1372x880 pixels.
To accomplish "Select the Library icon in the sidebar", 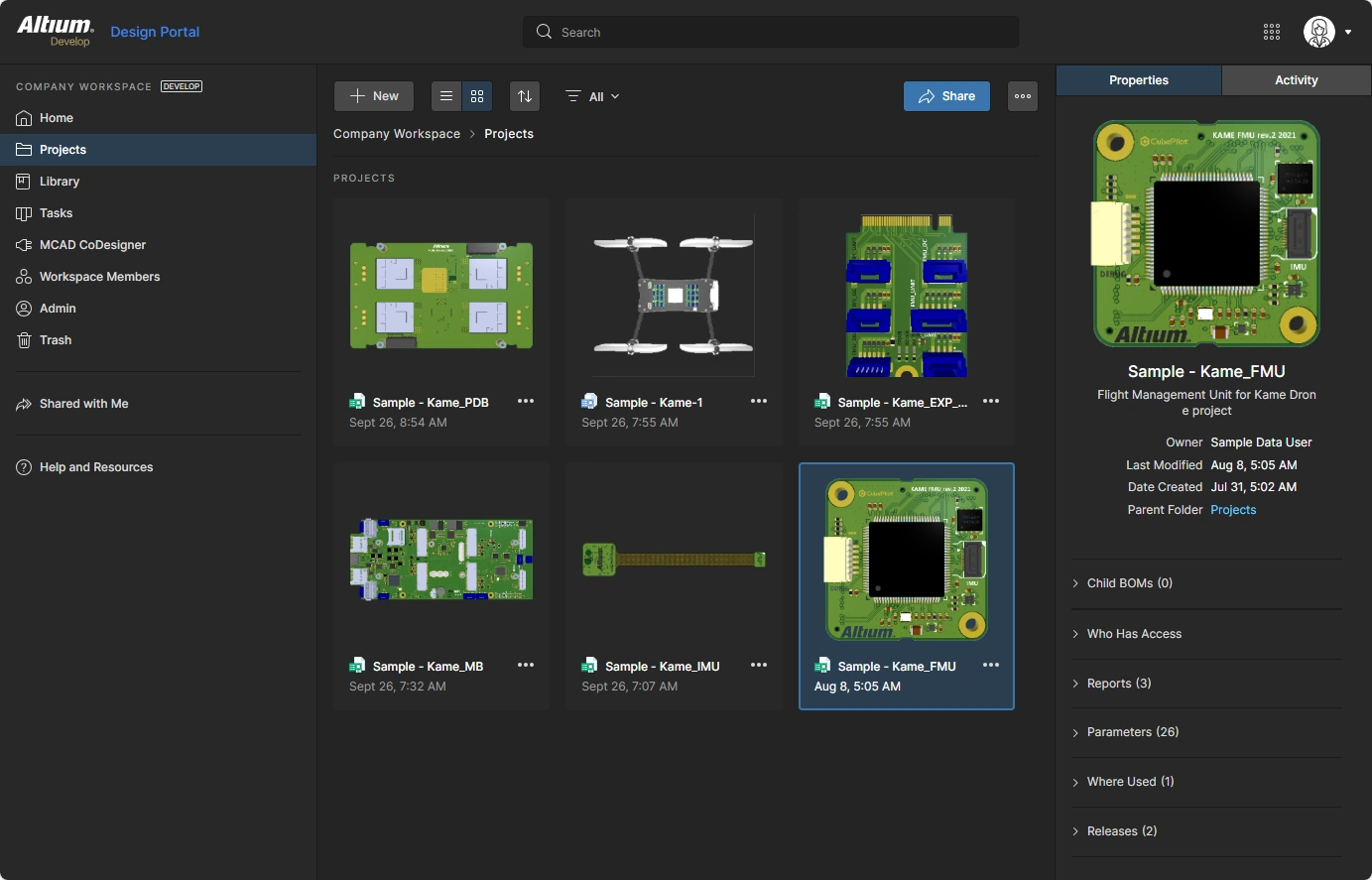I will point(60,181).
